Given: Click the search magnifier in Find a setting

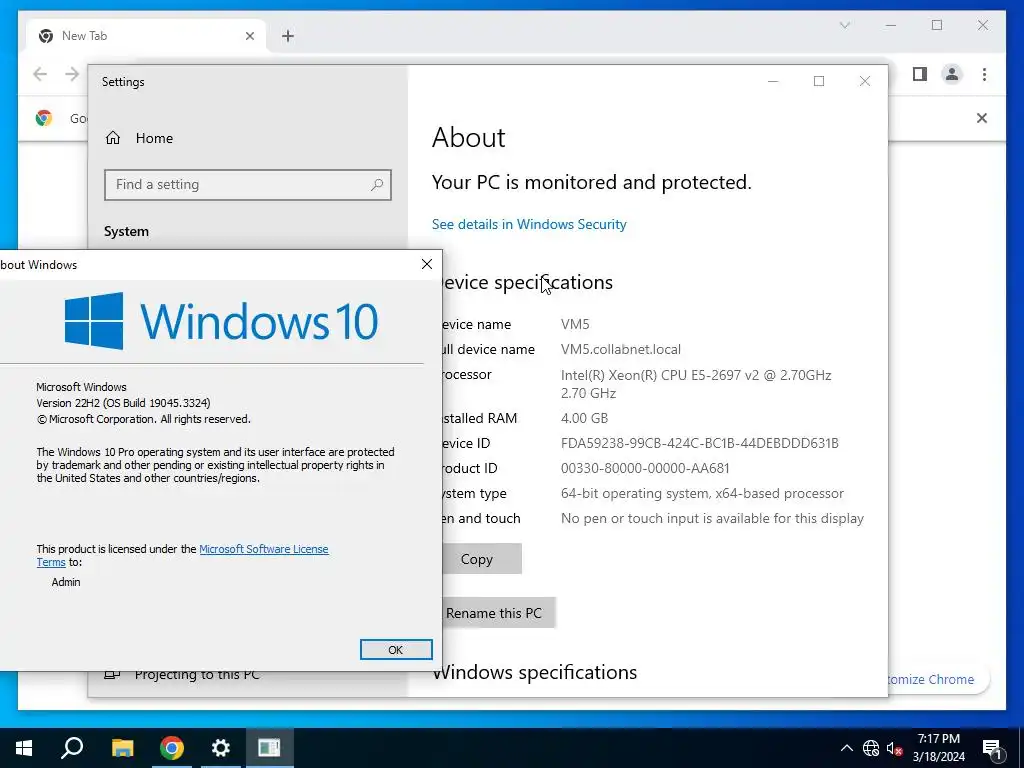Looking at the screenshot, I should point(377,185).
